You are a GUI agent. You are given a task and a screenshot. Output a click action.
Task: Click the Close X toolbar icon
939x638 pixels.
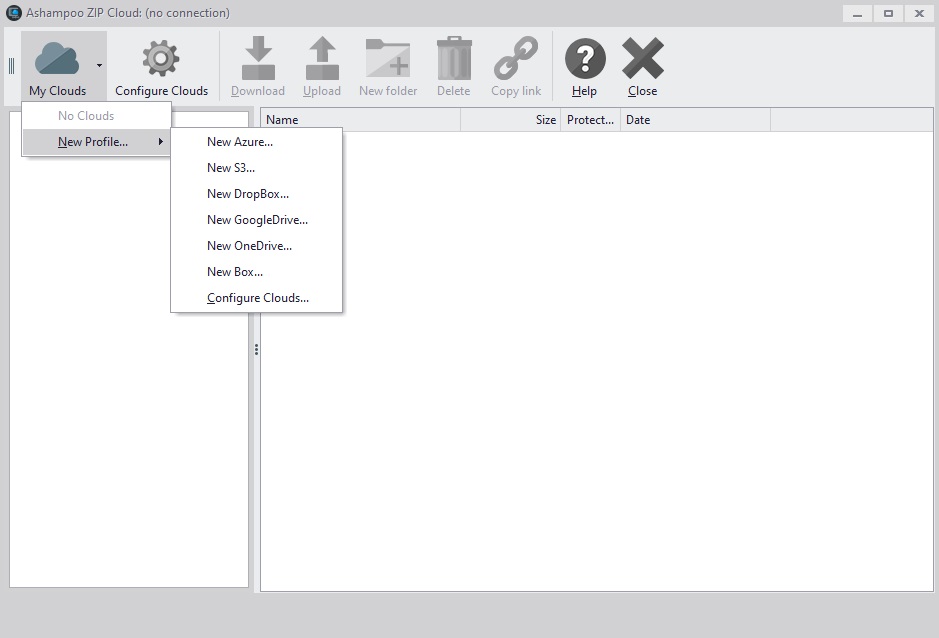pos(642,59)
